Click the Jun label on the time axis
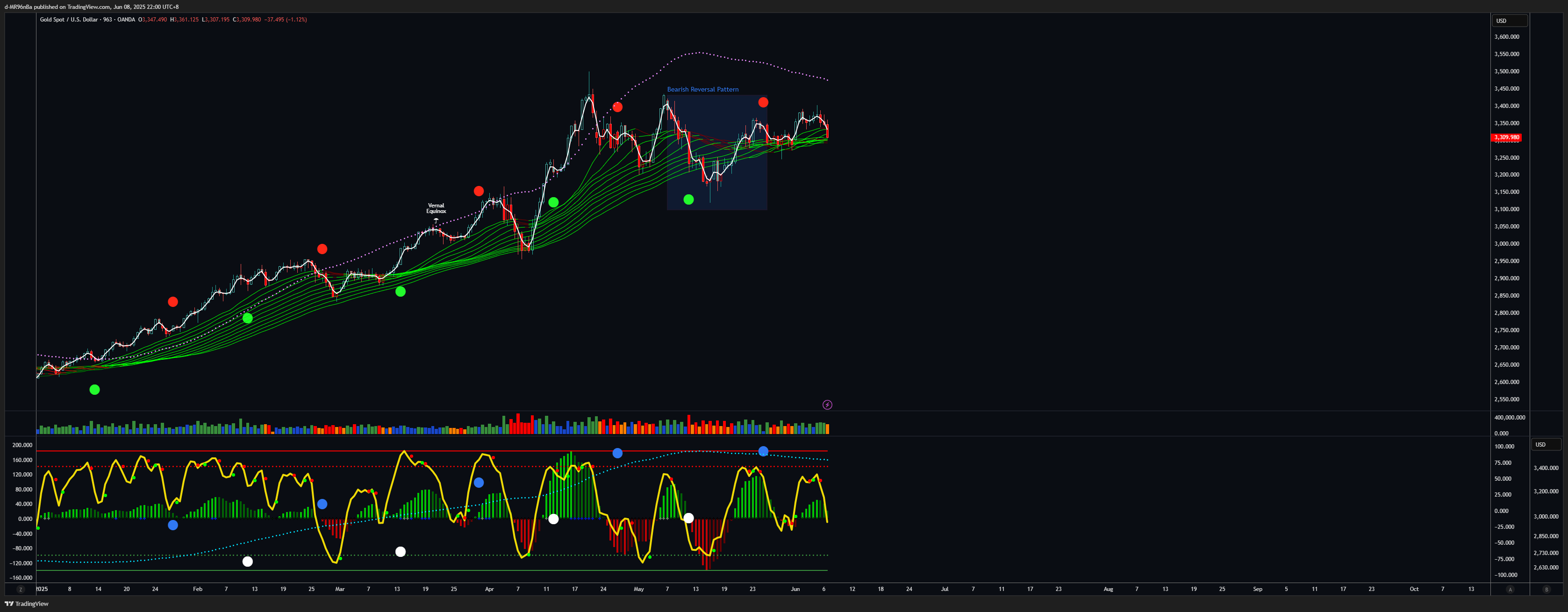Screen dimensions: 1568x612 point(795,590)
